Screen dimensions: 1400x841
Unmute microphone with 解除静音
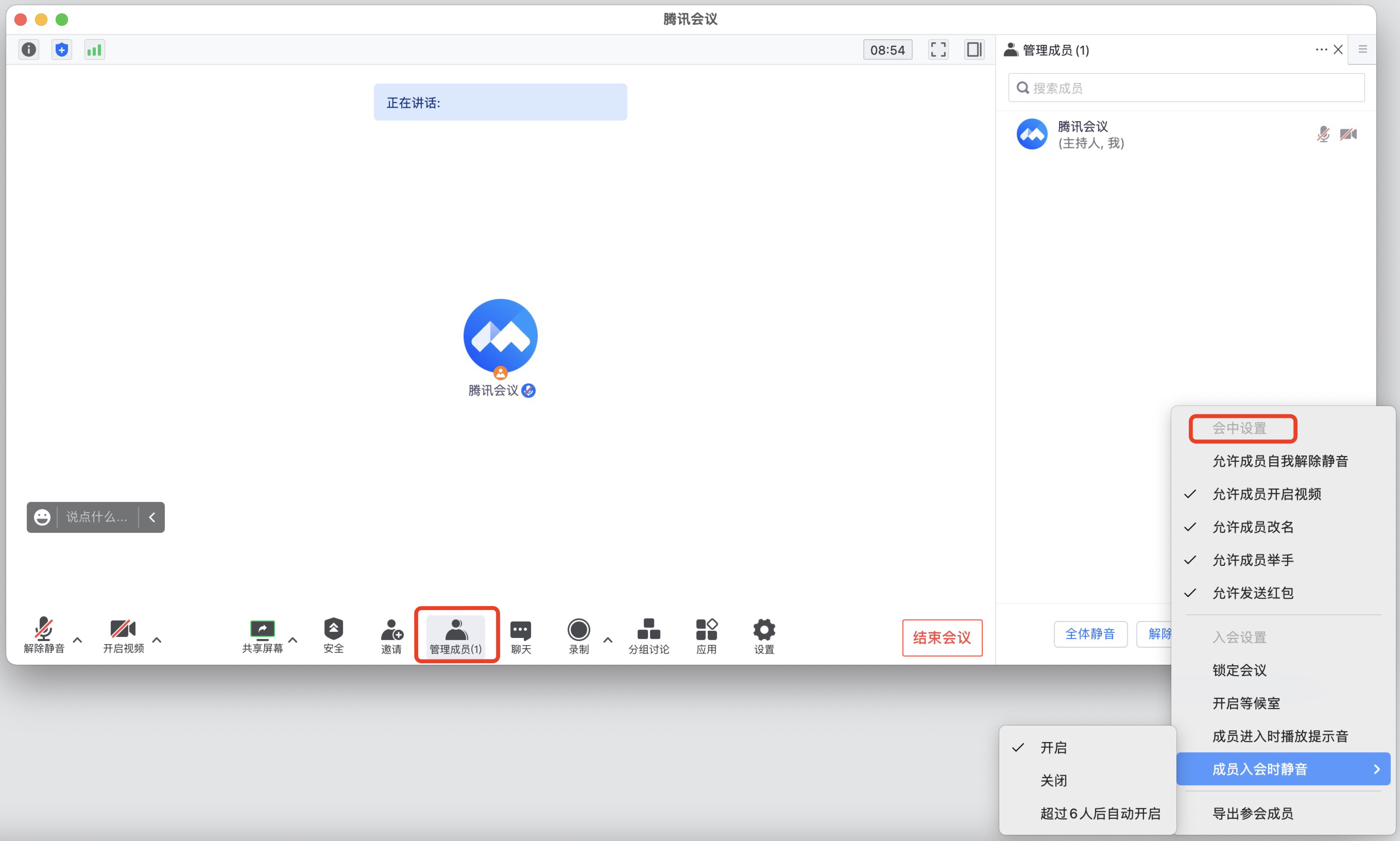44,635
